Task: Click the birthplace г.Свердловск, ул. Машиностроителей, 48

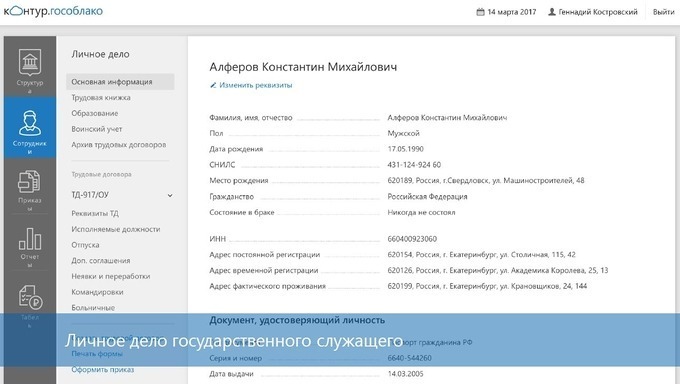Action: point(486,180)
